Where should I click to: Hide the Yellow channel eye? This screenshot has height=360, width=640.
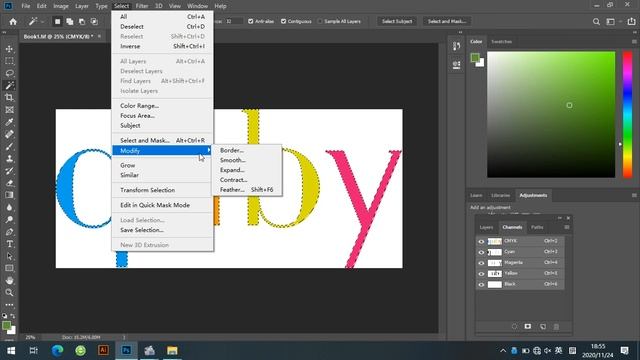coord(481,274)
